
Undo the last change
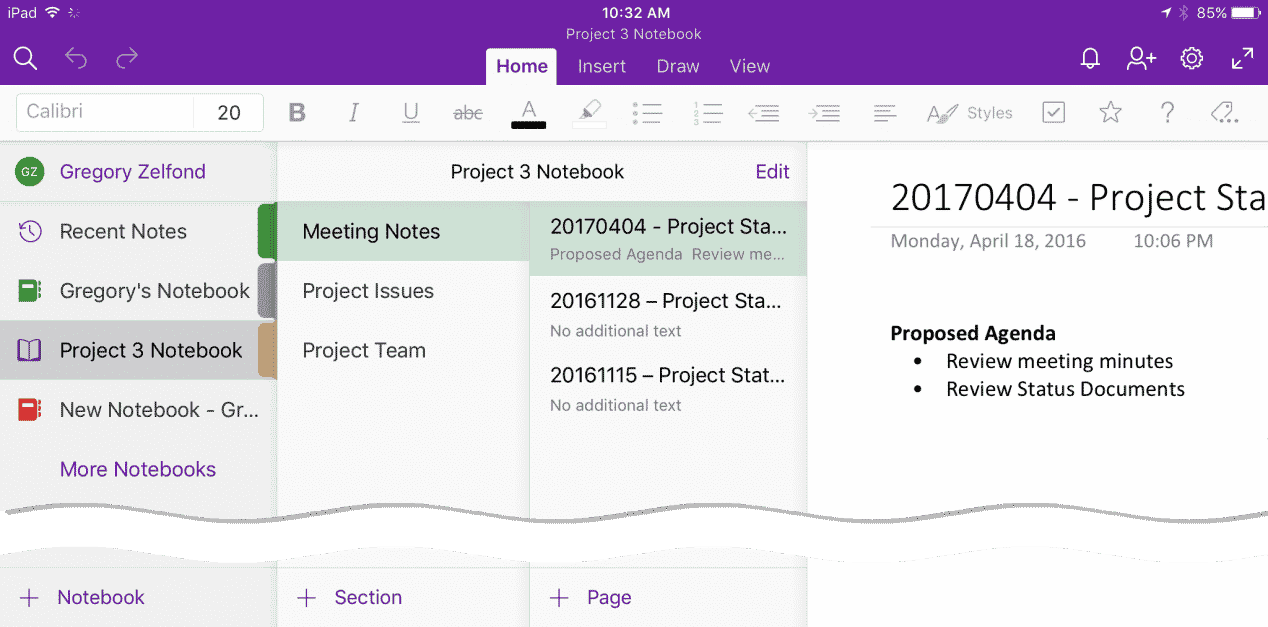coord(76,58)
